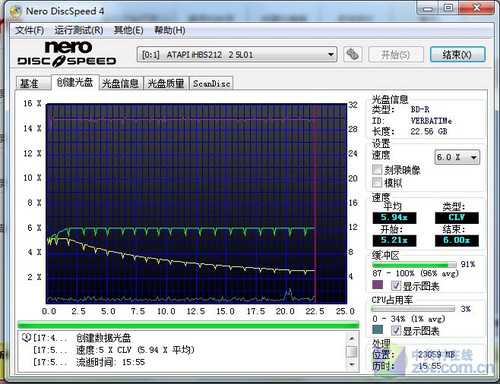Click the VERBATIMe disc ID text
The width and height of the screenshot is (500, 384).
(x=431, y=121)
